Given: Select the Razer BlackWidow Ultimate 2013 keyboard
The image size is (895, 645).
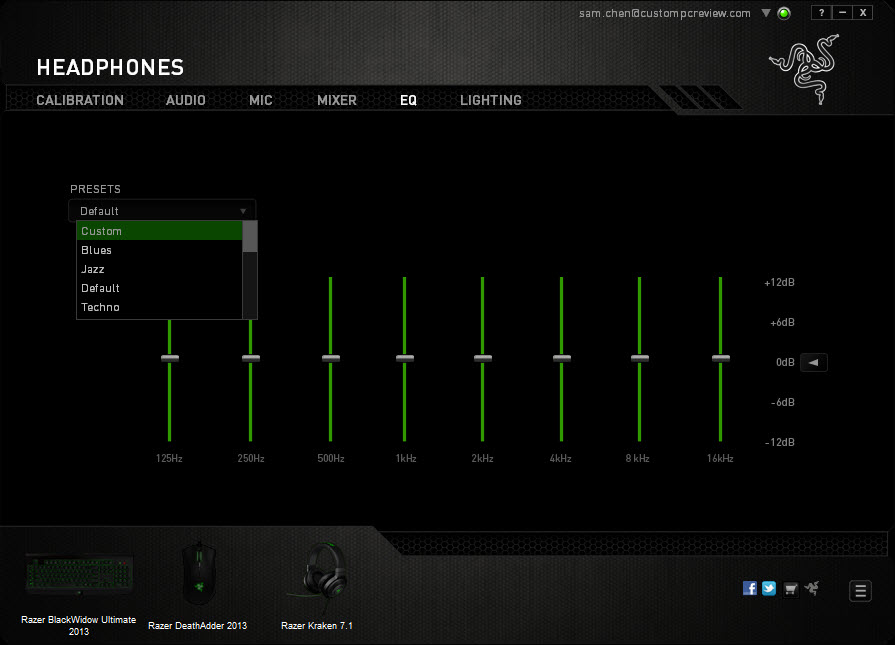Looking at the screenshot, I should point(79,592).
